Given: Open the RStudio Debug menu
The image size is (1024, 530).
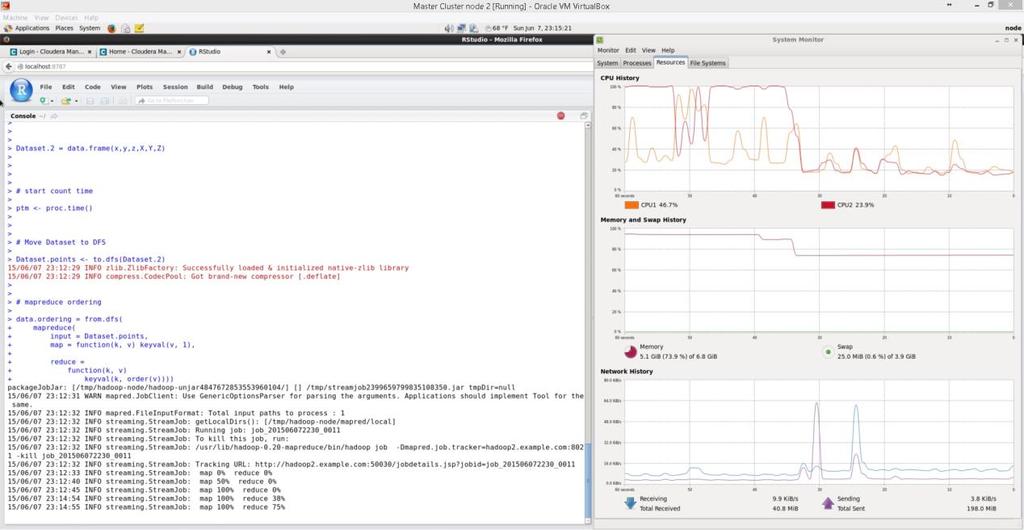Looking at the screenshot, I should 232,87.
